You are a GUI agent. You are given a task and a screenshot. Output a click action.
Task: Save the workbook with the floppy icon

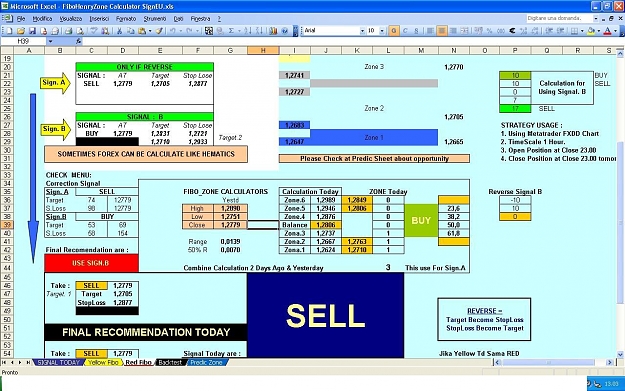click(32, 31)
